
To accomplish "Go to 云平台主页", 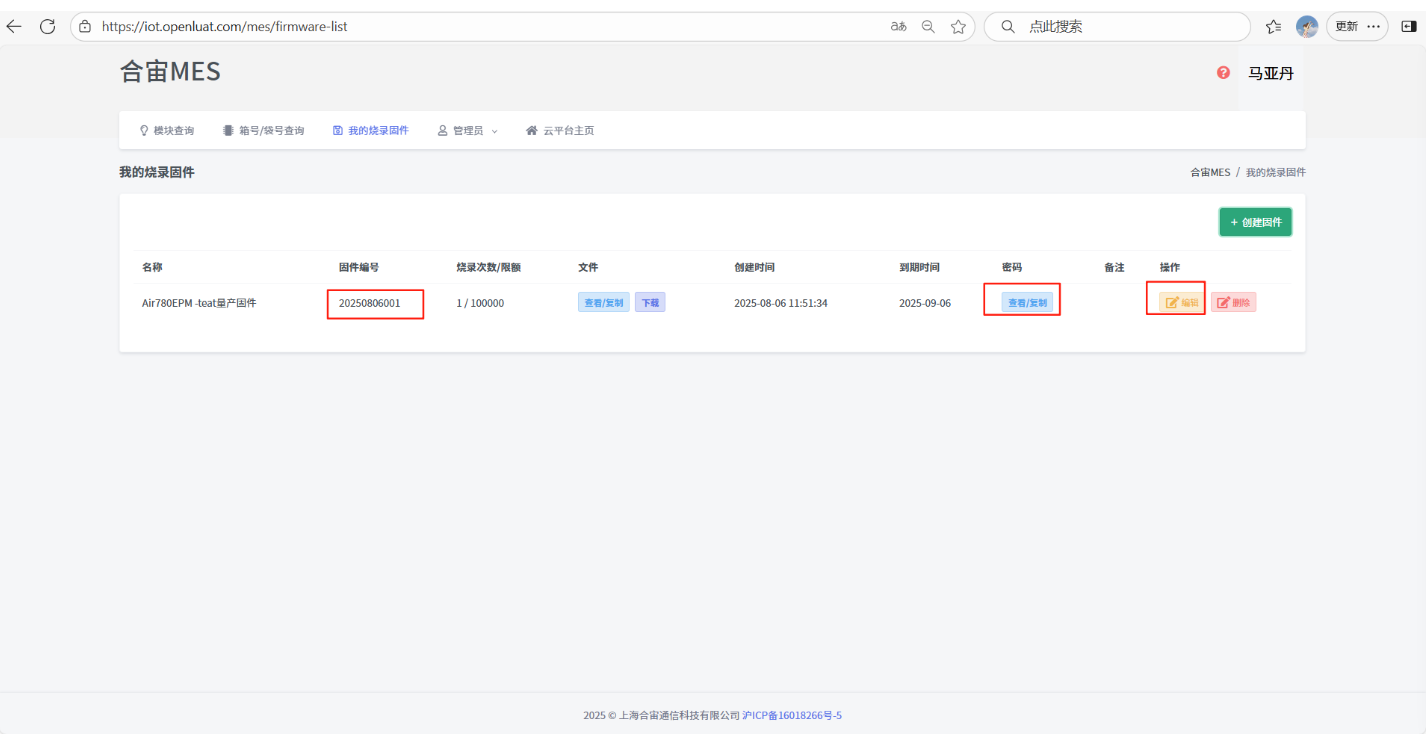I will pos(560,131).
